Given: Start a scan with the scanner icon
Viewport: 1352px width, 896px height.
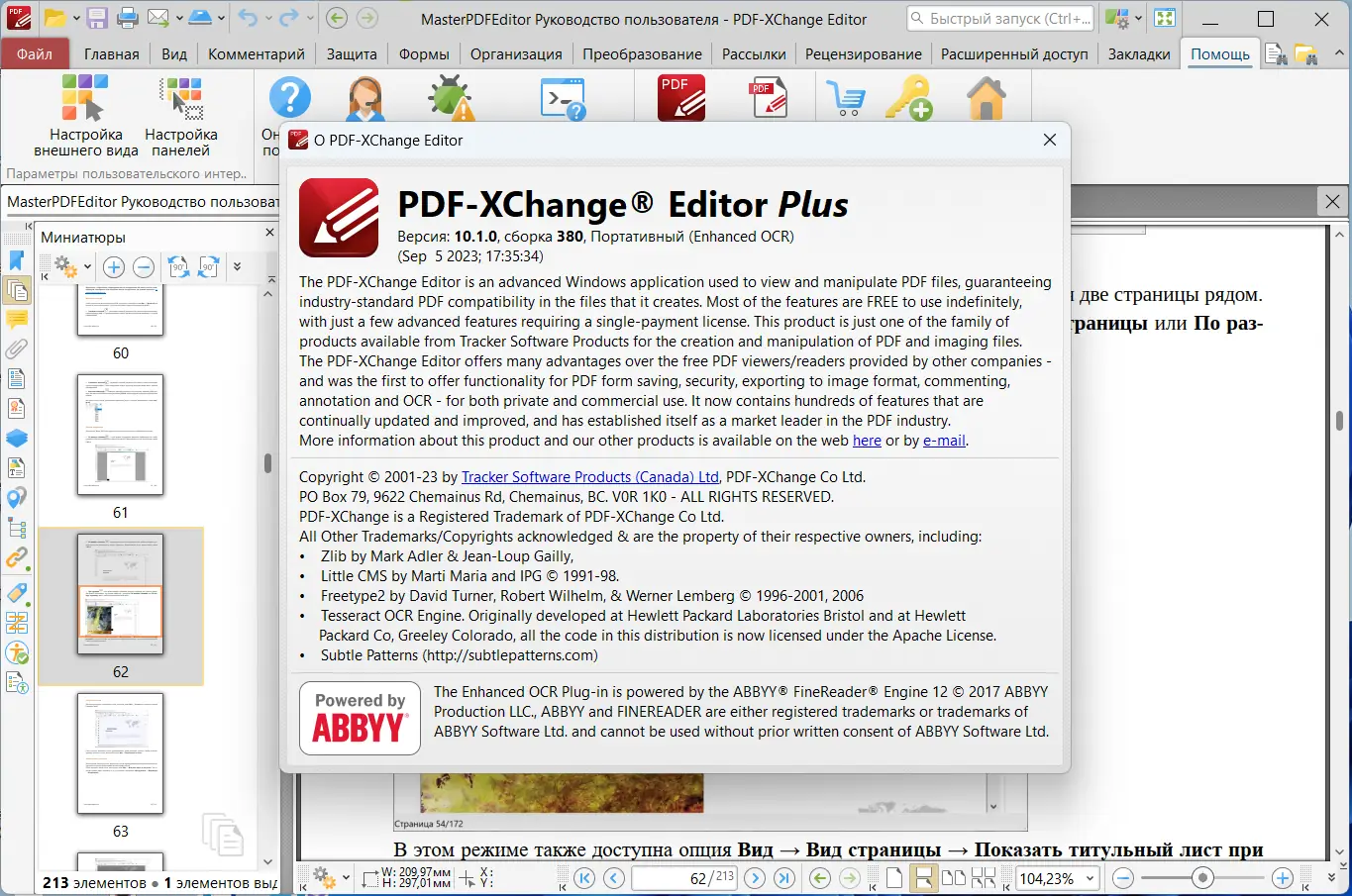Looking at the screenshot, I should (200, 18).
